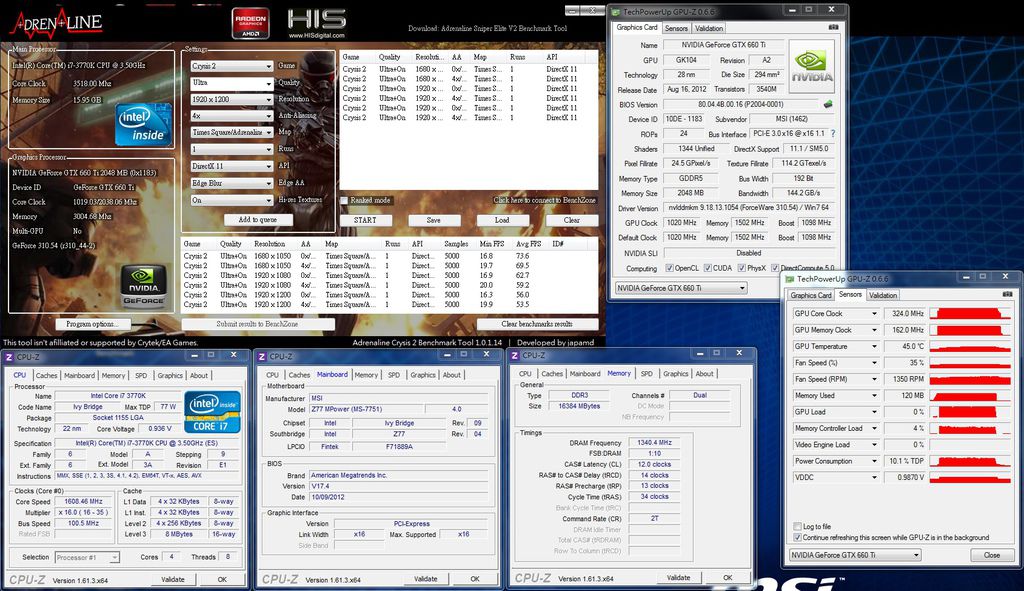
Task: Open the SPD tab in CPU-Z Memory window
Action: (x=647, y=374)
